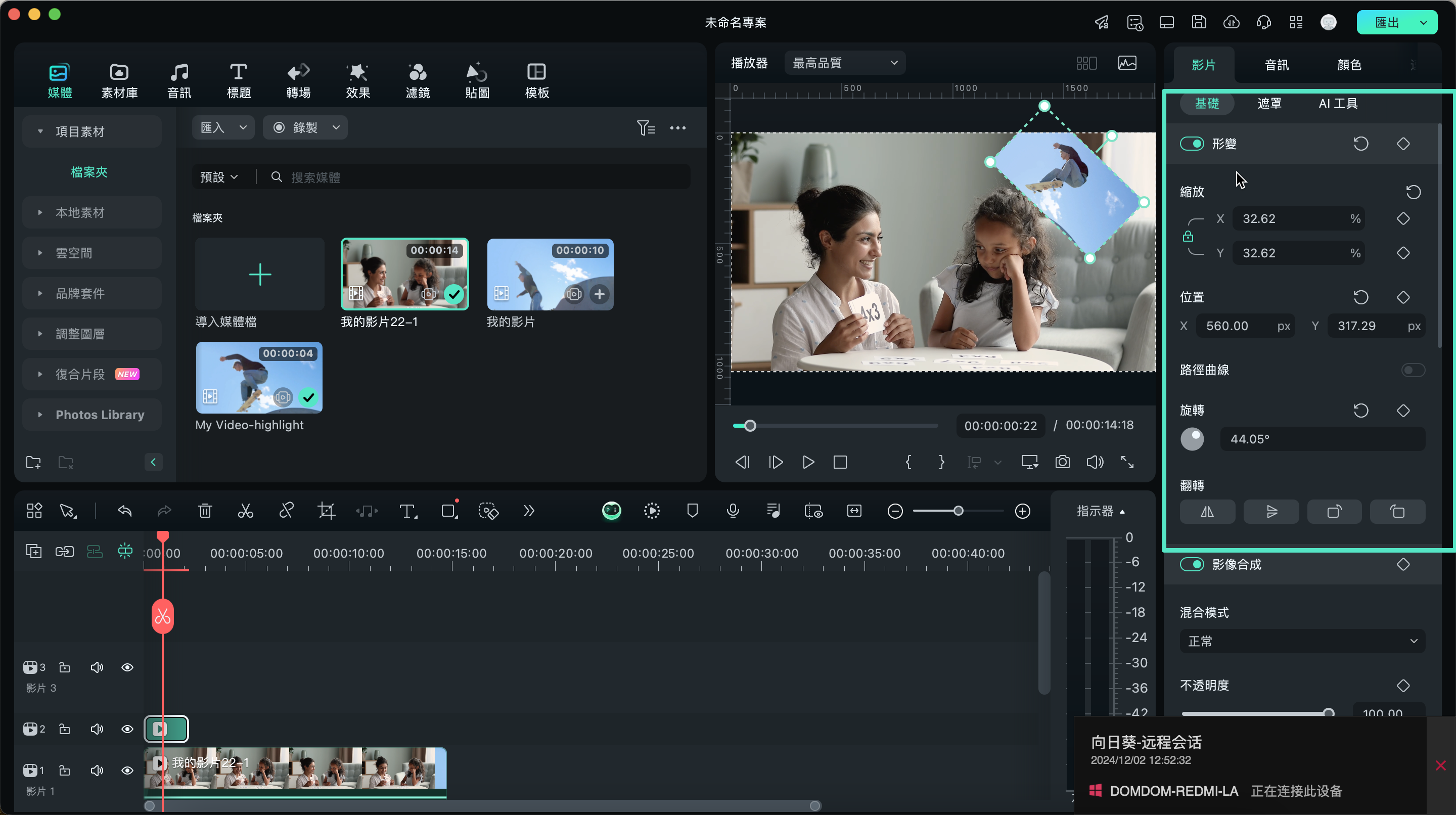Click the new folder icon in media sidebar
1456x815 pixels.
click(x=33, y=462)
